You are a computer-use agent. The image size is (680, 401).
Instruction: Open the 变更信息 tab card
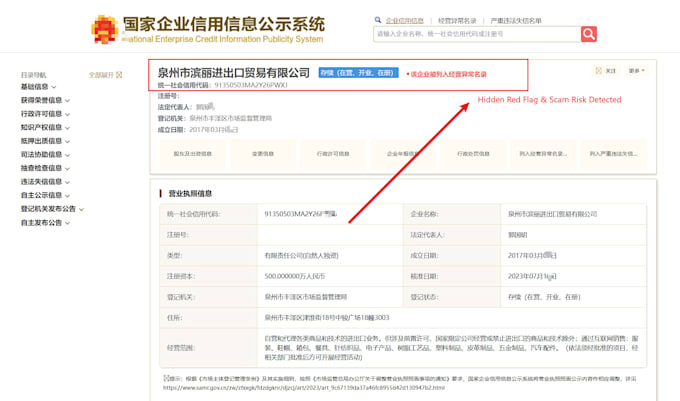tap(263, 153)
